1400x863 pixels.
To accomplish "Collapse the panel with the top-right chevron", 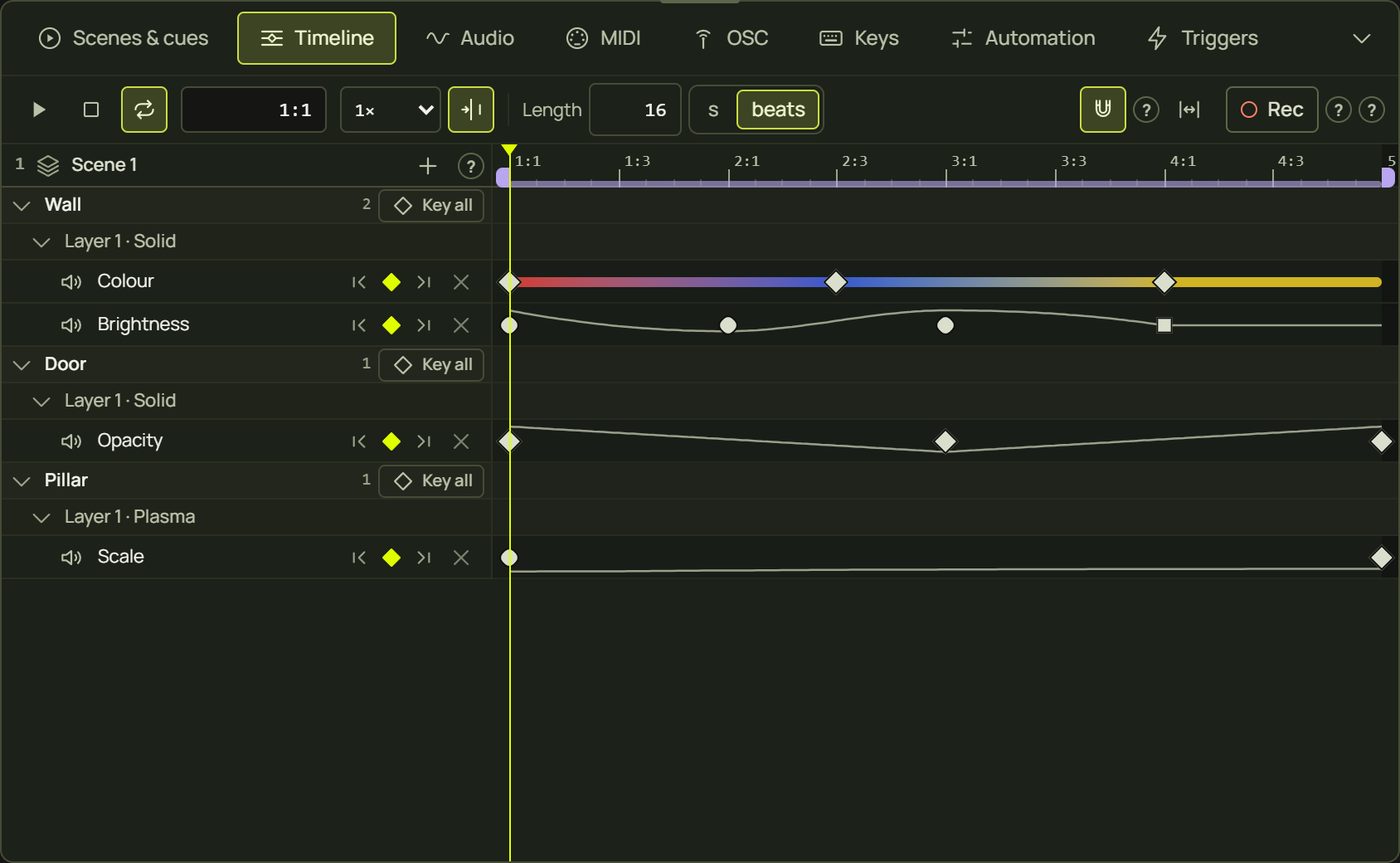I will point(1361,38).
